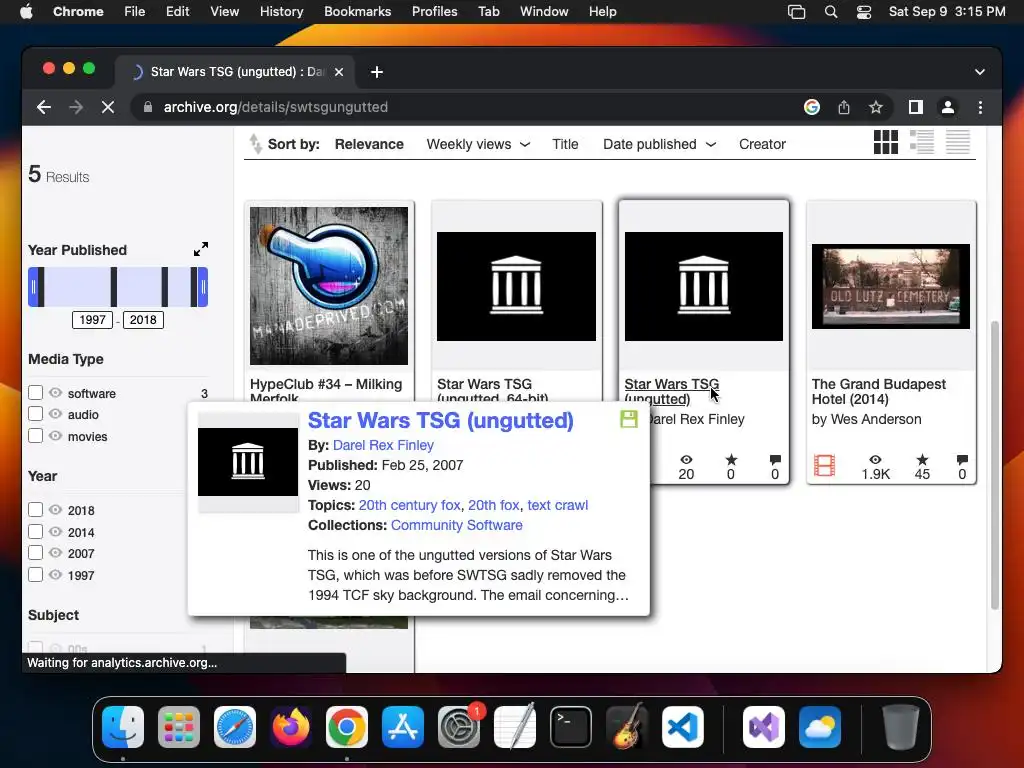
Task: Click the Google account icon in address bar
Action: point(812,107)
